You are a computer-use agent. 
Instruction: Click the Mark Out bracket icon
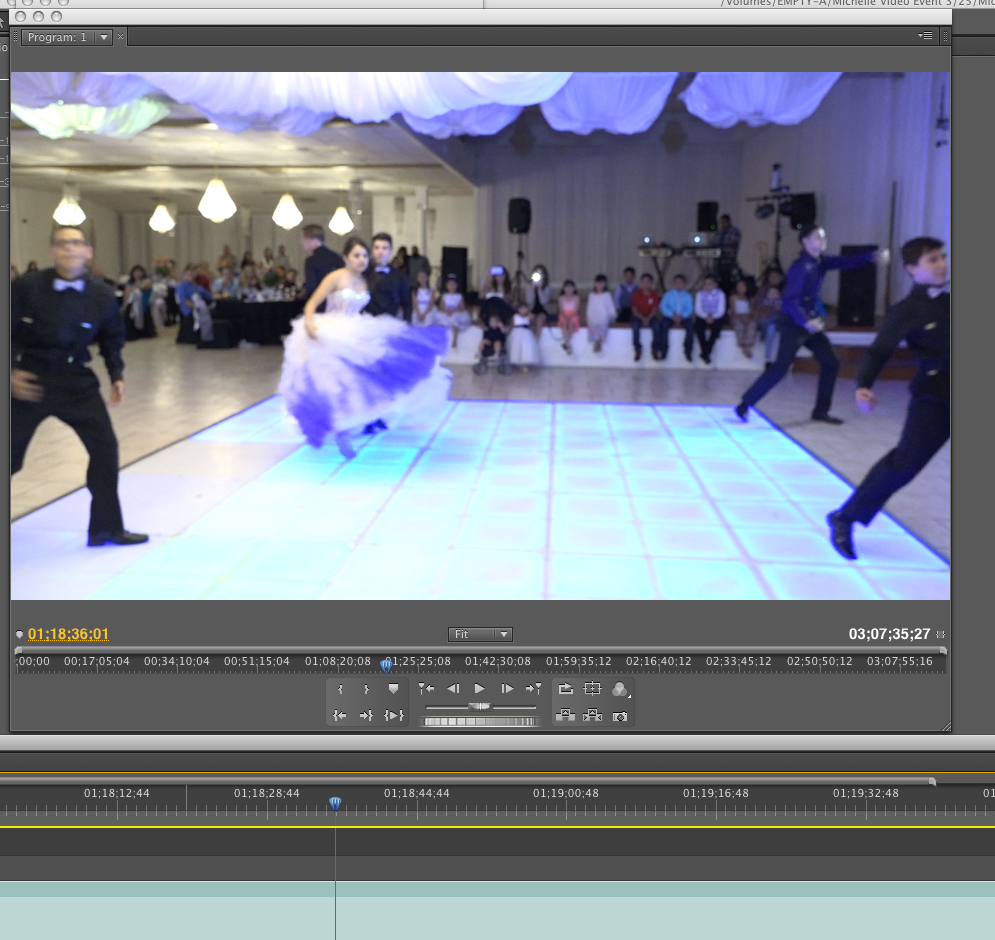[x=366, y=689]
